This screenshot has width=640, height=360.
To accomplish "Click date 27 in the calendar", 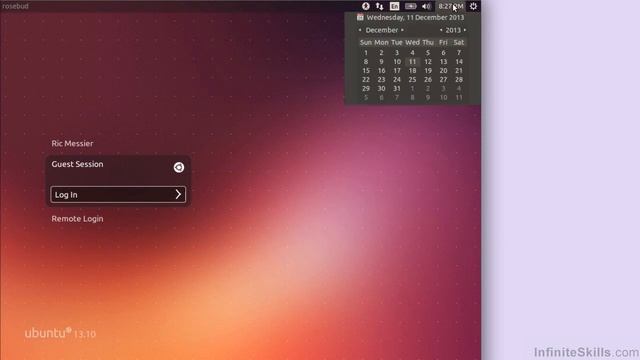I will point(443,80).
